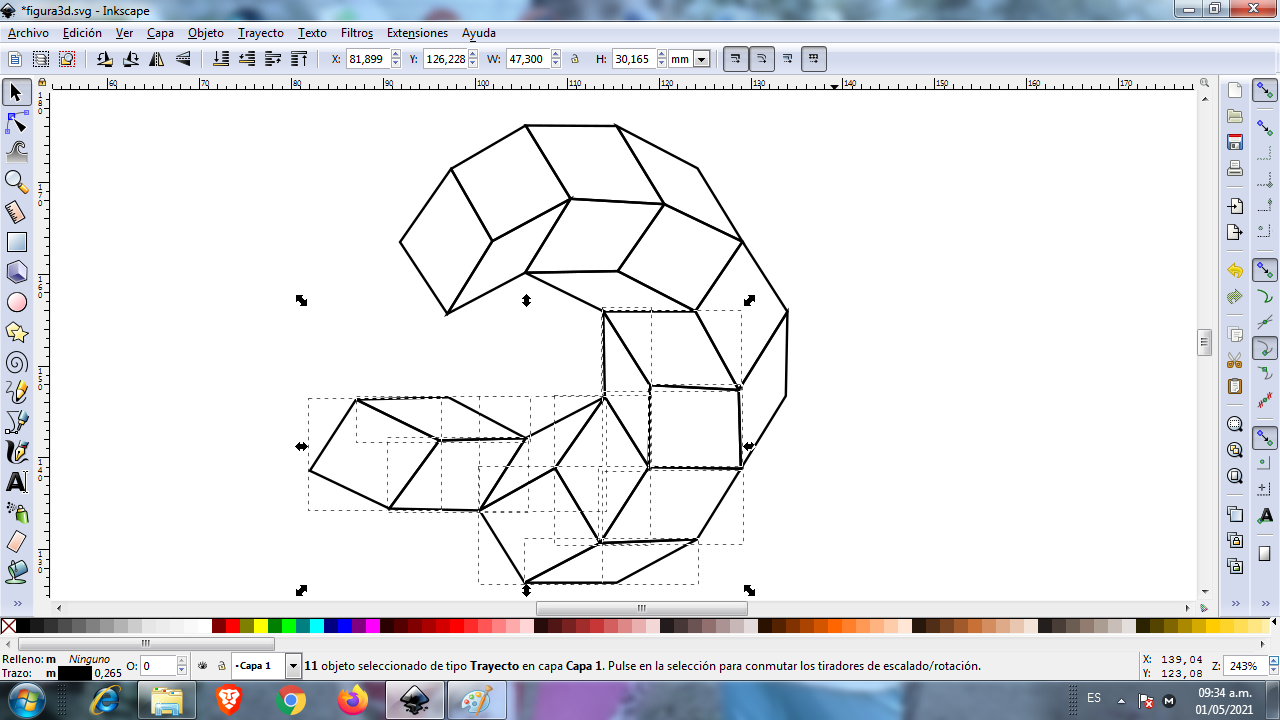Expand commands bar overflow chevron
This screenshot has width=1280, height=720.
(x=1235, y=604)
